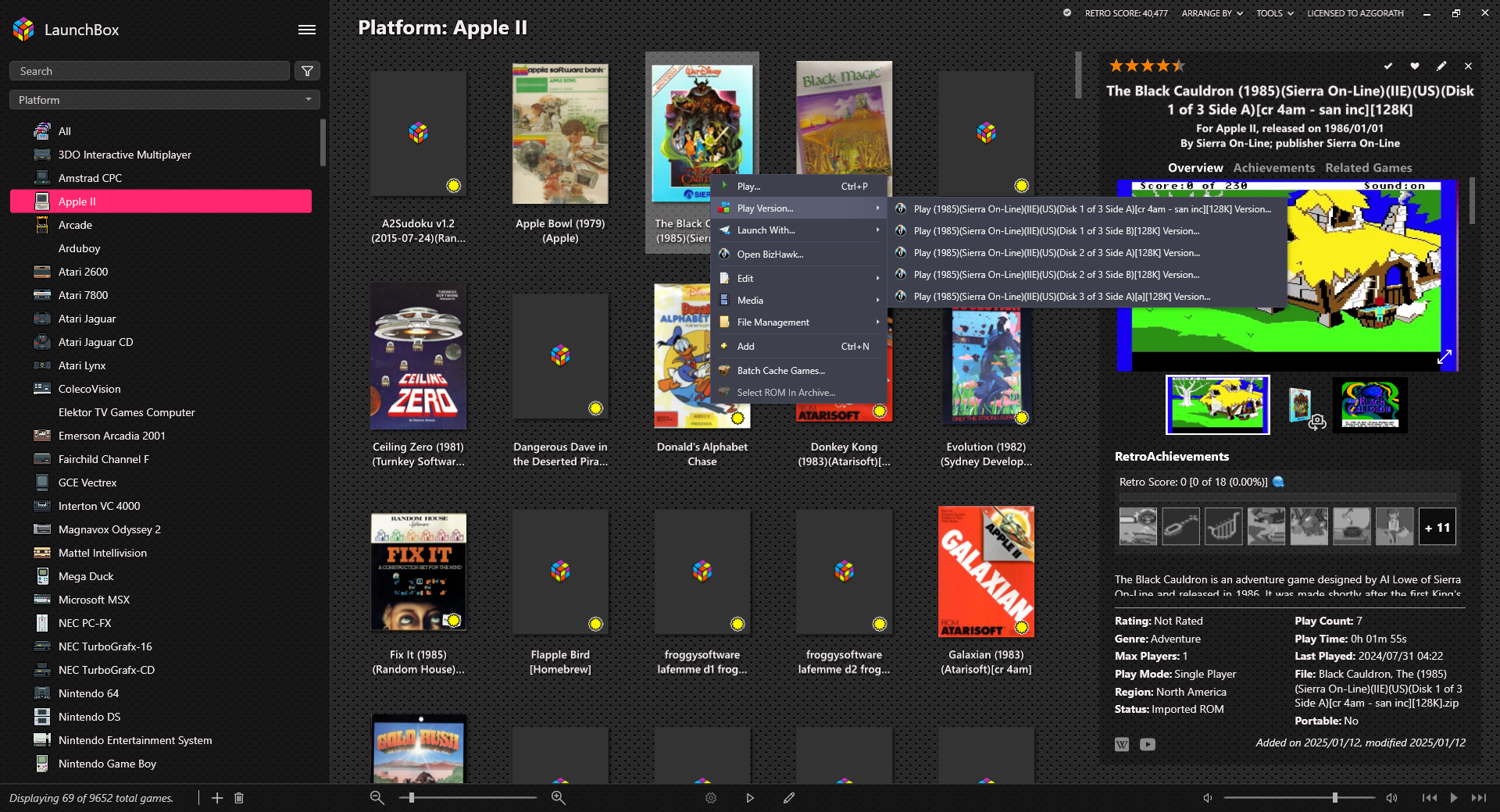Select the ColecoVision platform

coord(161,389)
